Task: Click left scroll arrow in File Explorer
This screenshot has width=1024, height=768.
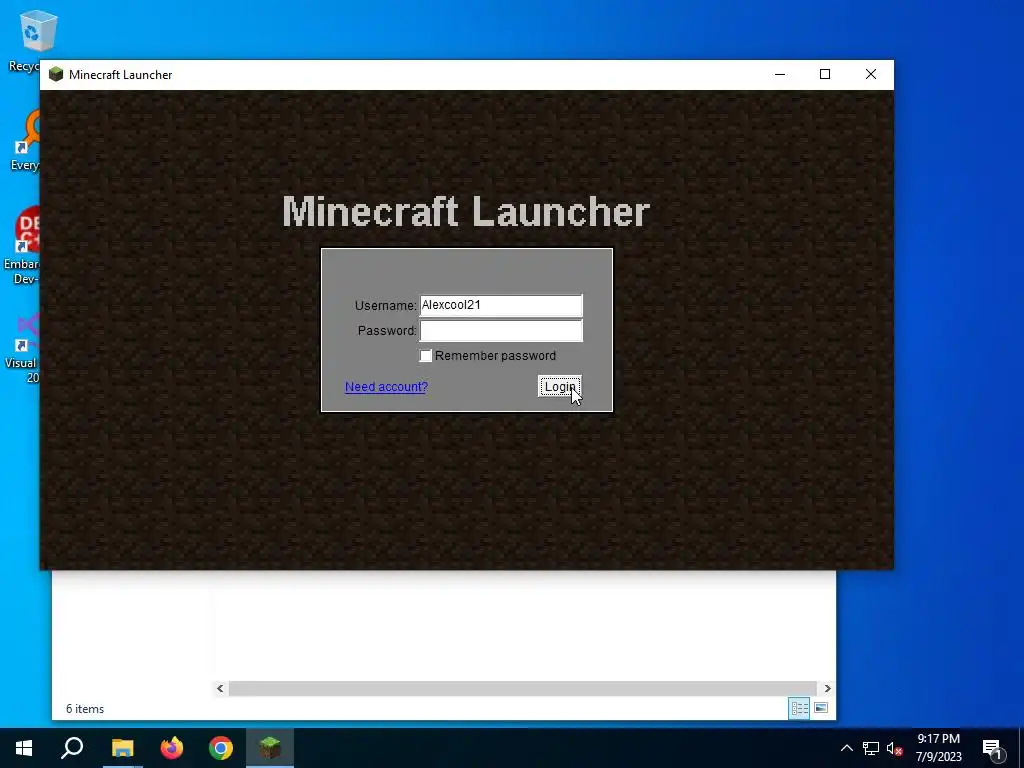Action: (x=220, y=688)
